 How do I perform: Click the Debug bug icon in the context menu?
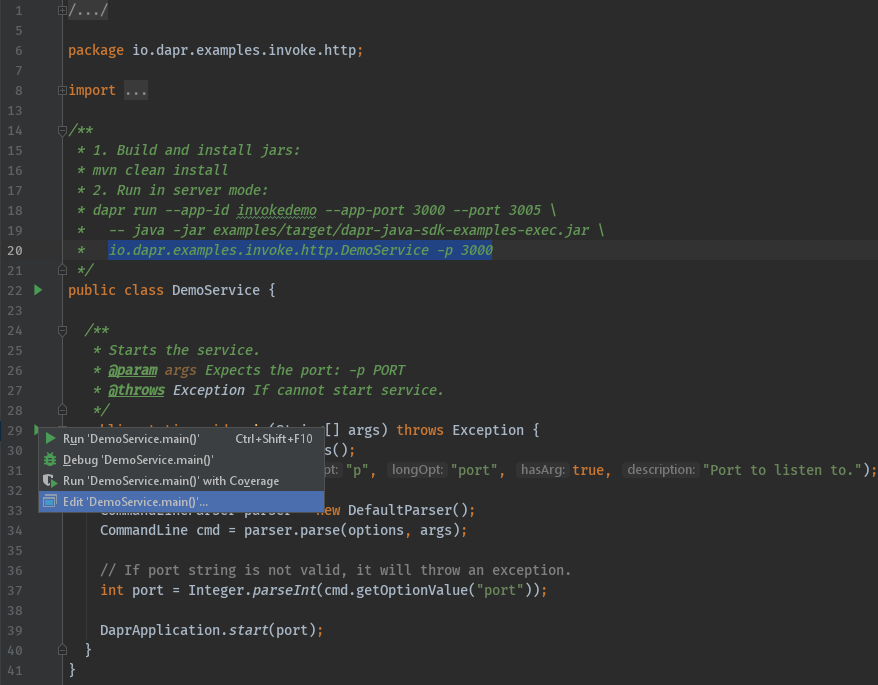point(49,460)
